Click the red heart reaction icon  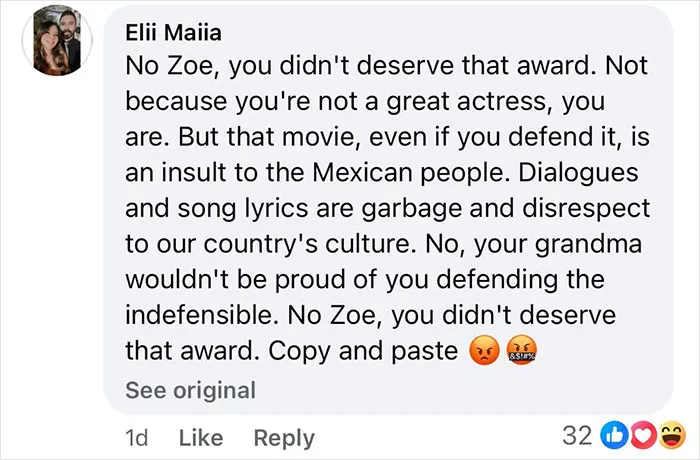pyautogui.click(x=642, y=435)
